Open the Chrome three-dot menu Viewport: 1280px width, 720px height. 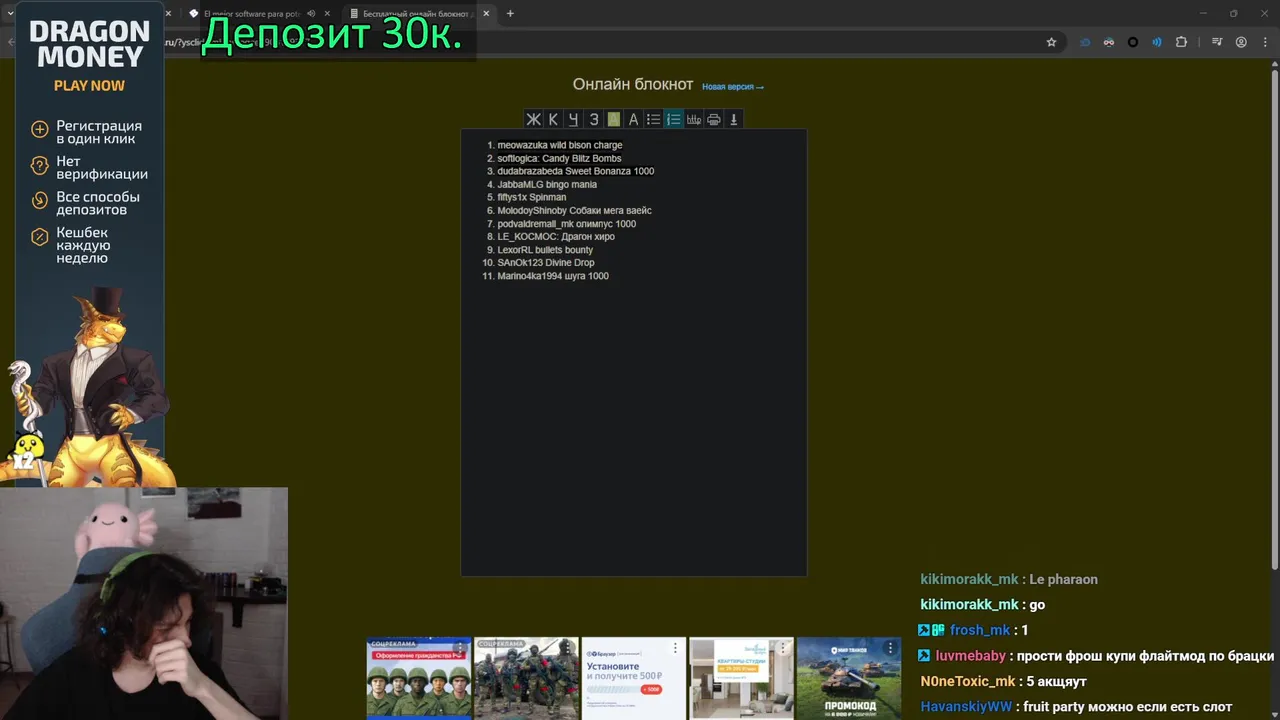[1265, 42]
